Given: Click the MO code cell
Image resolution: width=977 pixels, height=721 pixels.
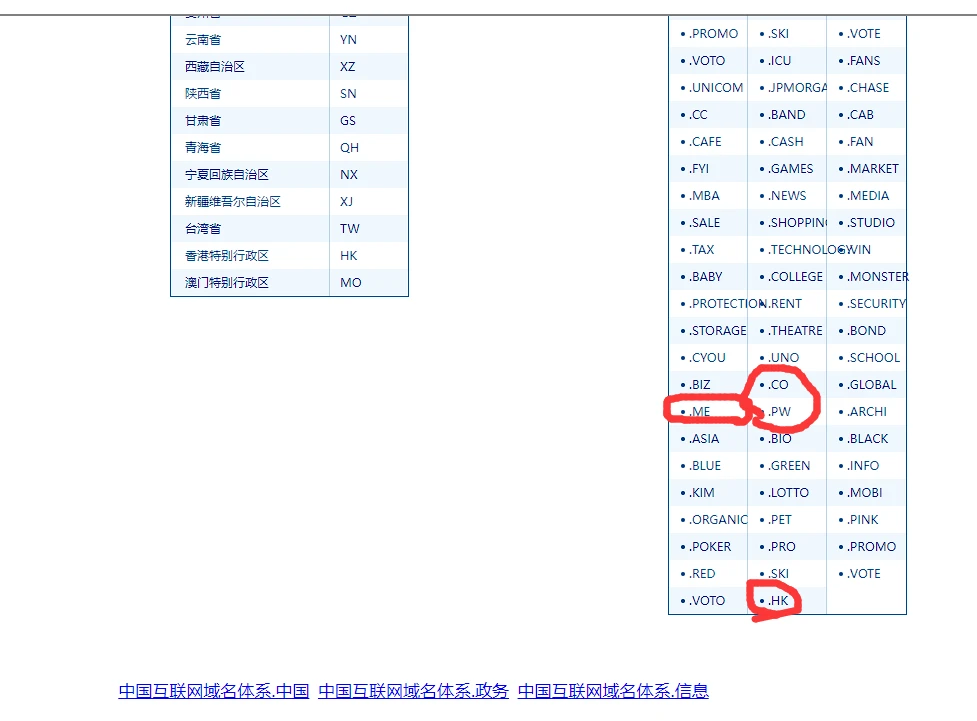Looking at the screenshot, I should pyautogui.click(x=369, y=282).
